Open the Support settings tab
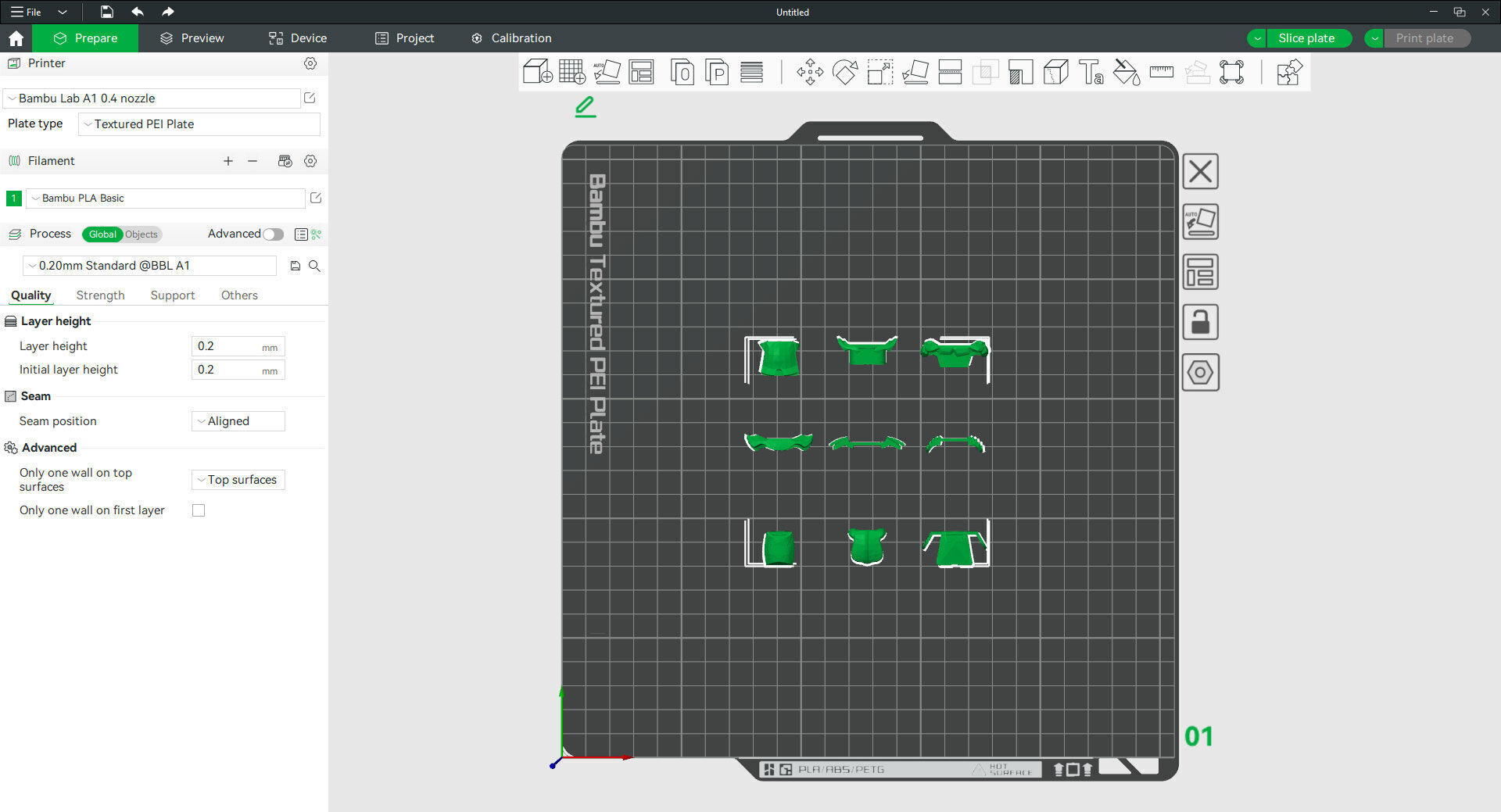Viewport: 1501px width, 812px height. point(173,295)
